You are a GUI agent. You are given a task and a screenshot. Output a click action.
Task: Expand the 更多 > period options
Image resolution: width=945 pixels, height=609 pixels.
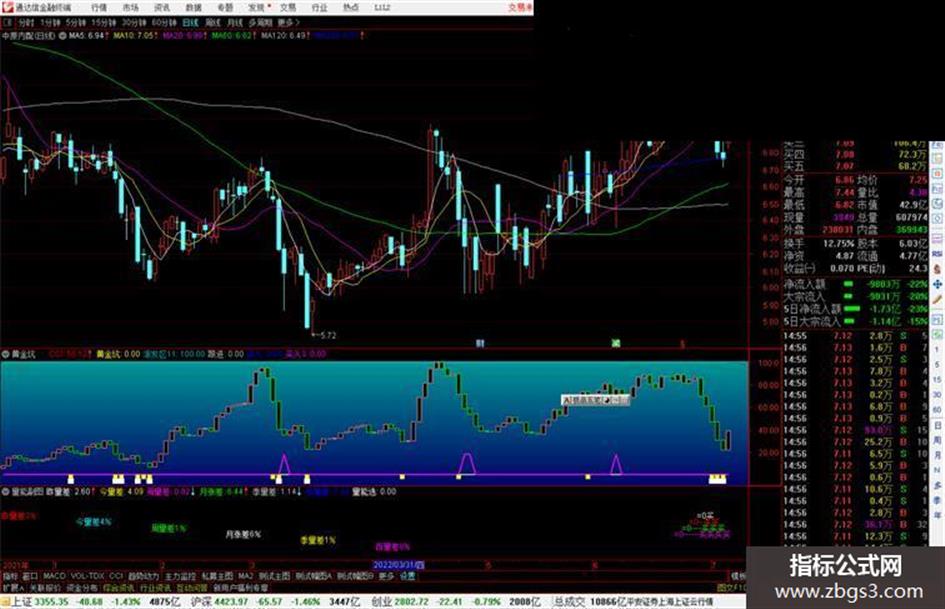pyautogui.click(x=289, y=22)
